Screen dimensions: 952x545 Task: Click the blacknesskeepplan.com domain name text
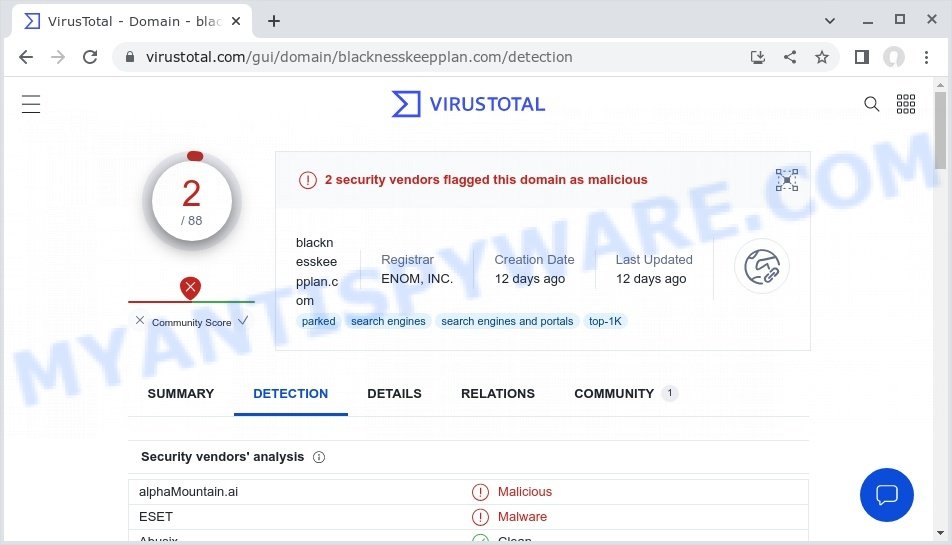point(317,271)
